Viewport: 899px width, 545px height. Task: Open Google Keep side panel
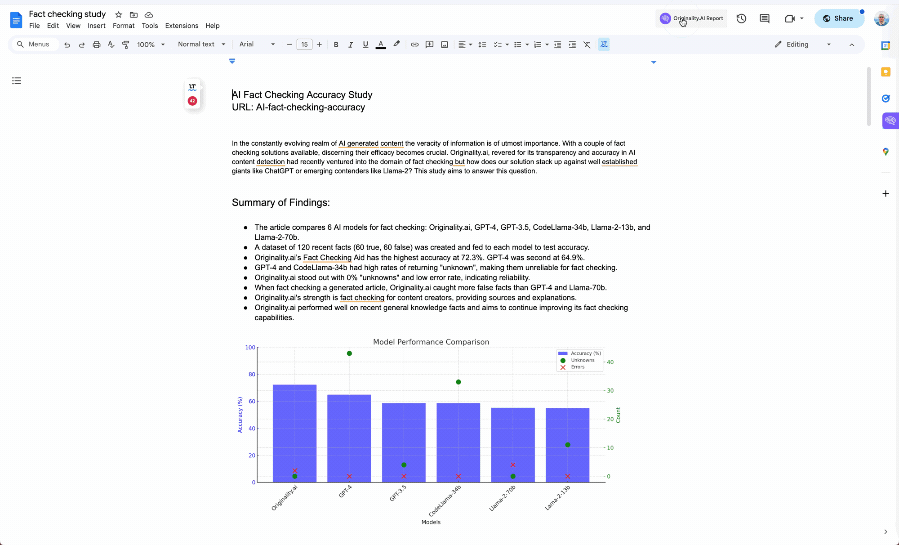point(885,72)
